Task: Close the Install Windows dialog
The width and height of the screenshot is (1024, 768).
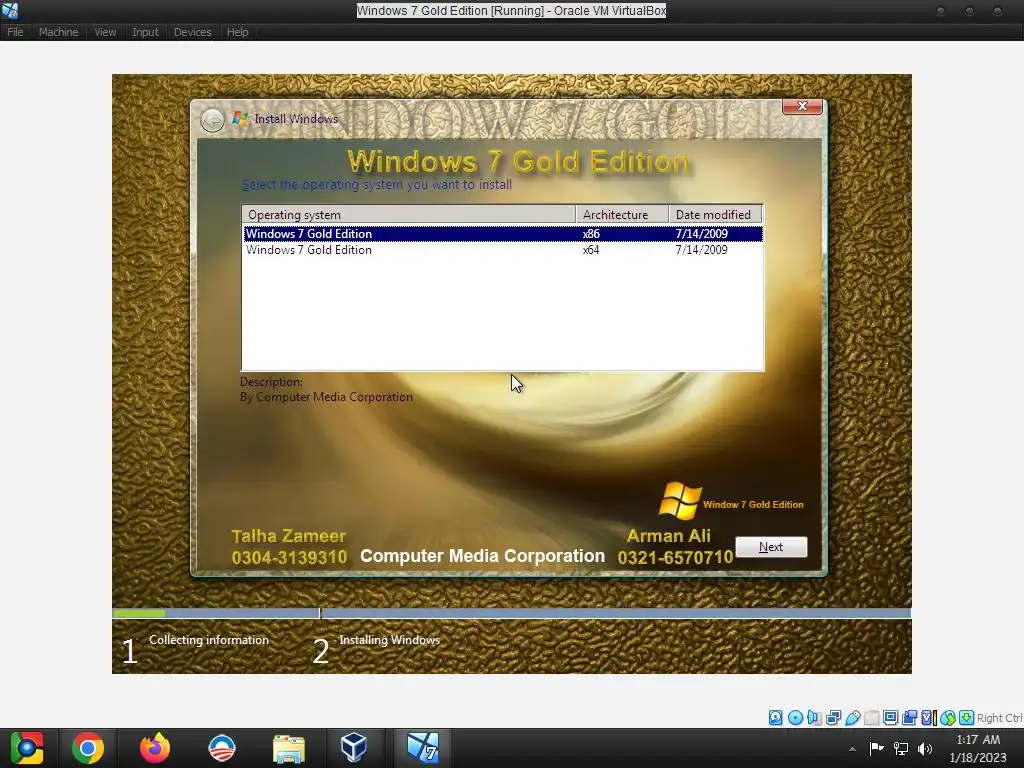Action: [802, 106]
